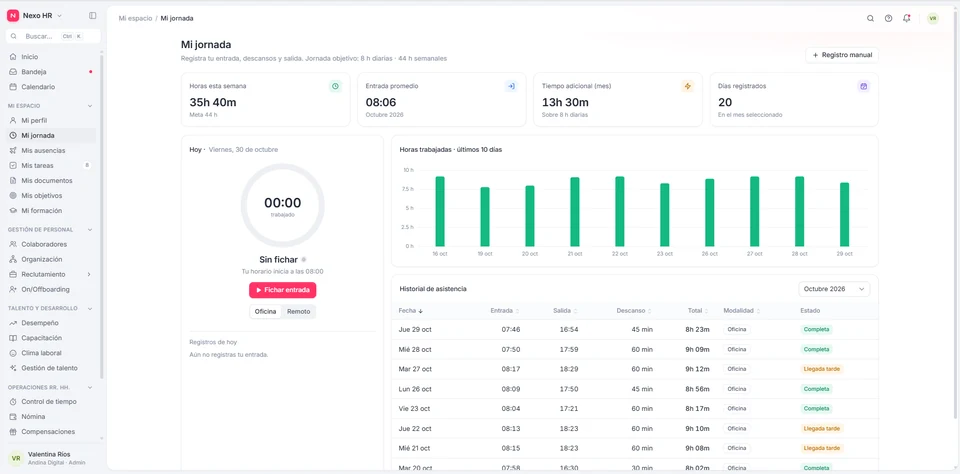
Task: Sort history by Salida column
Action: [566, 311]
